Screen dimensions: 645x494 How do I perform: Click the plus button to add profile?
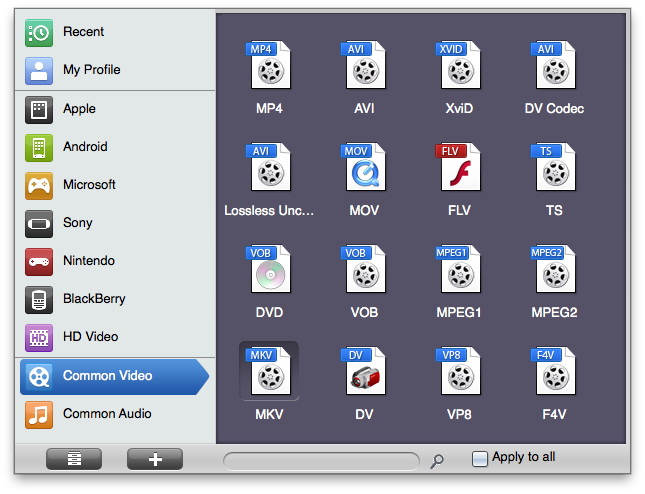[155, 459]
